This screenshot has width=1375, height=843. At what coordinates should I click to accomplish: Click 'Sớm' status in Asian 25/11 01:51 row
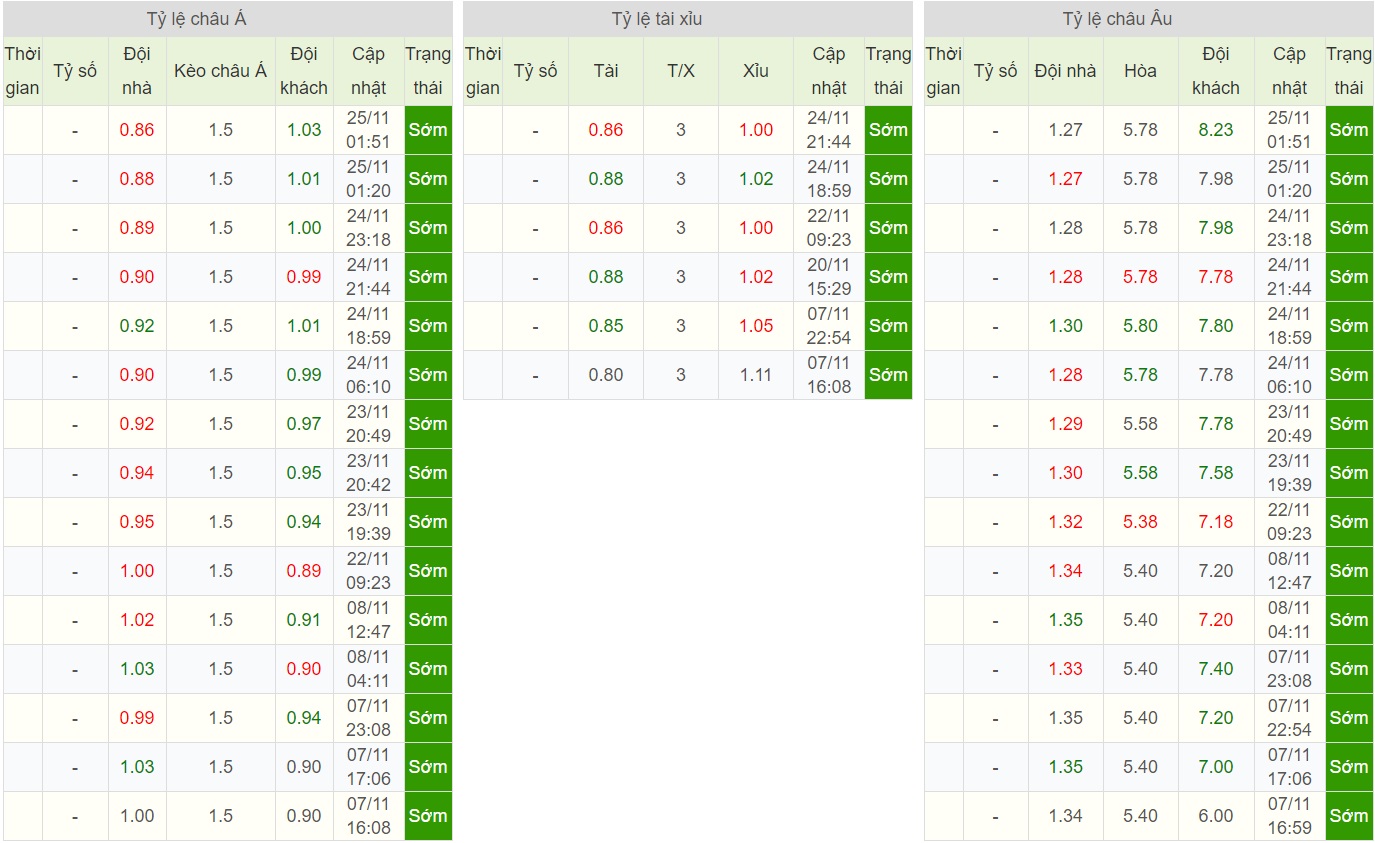(x=428, y=130)
